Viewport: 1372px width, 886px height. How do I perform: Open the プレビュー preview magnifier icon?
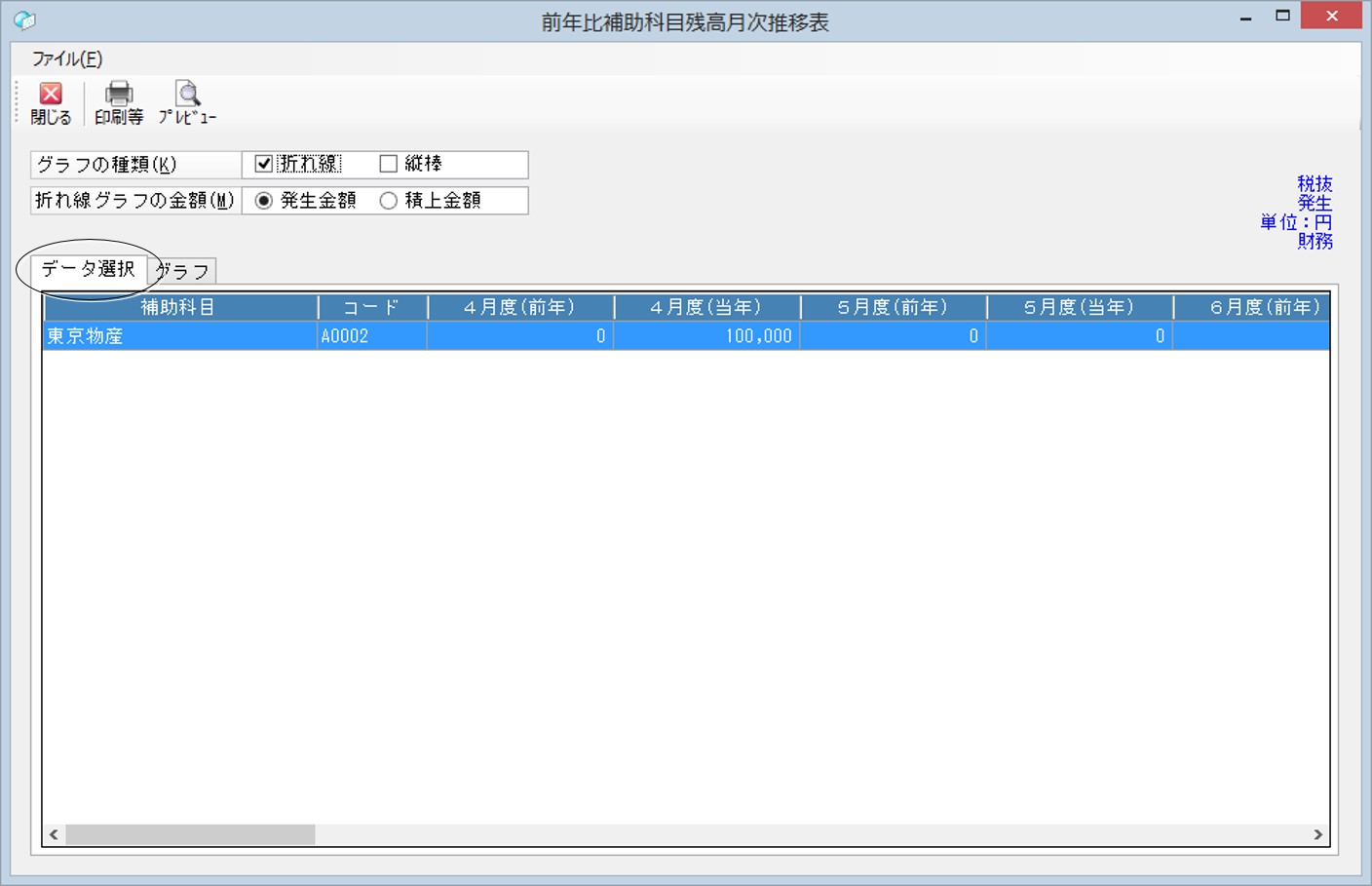coord(187,94)
